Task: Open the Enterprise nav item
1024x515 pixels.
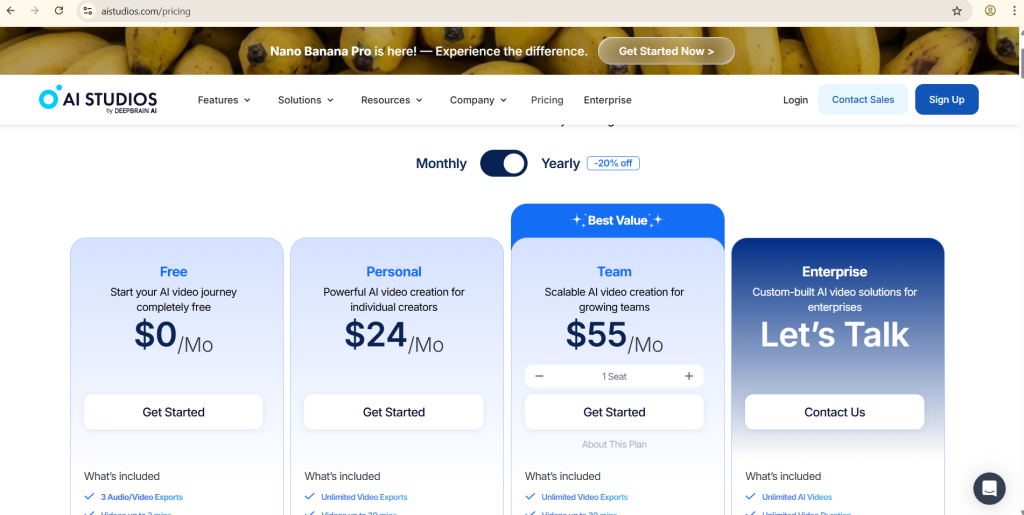Action: pos(607,100)
